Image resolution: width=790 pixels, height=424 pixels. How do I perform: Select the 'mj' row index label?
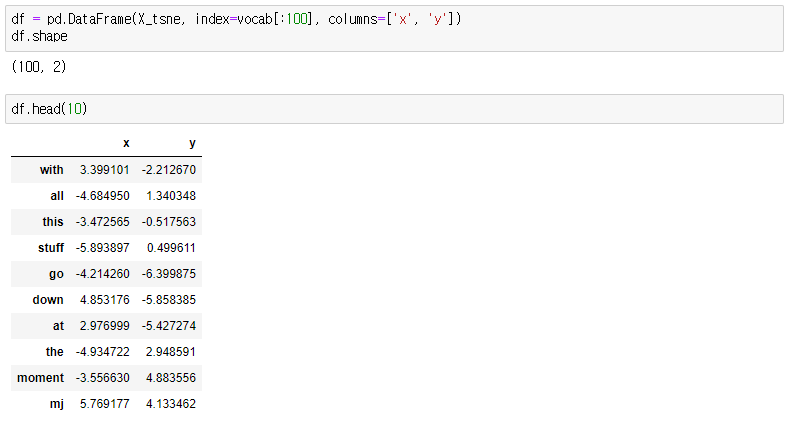point(57,404)
